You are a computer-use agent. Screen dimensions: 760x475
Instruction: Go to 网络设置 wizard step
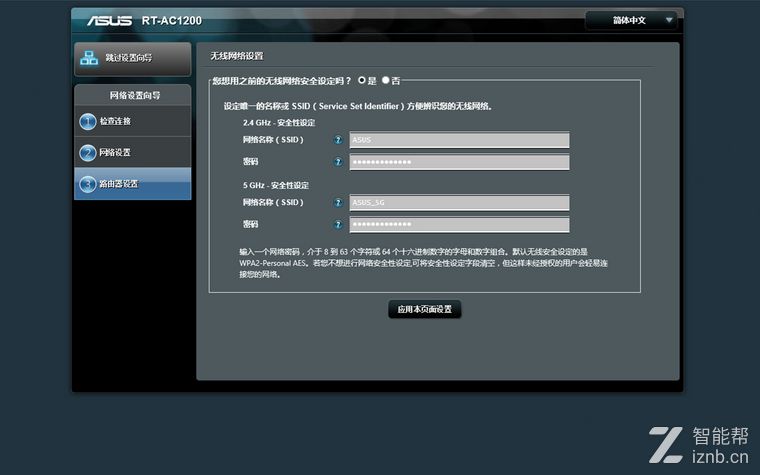point(133,152)
